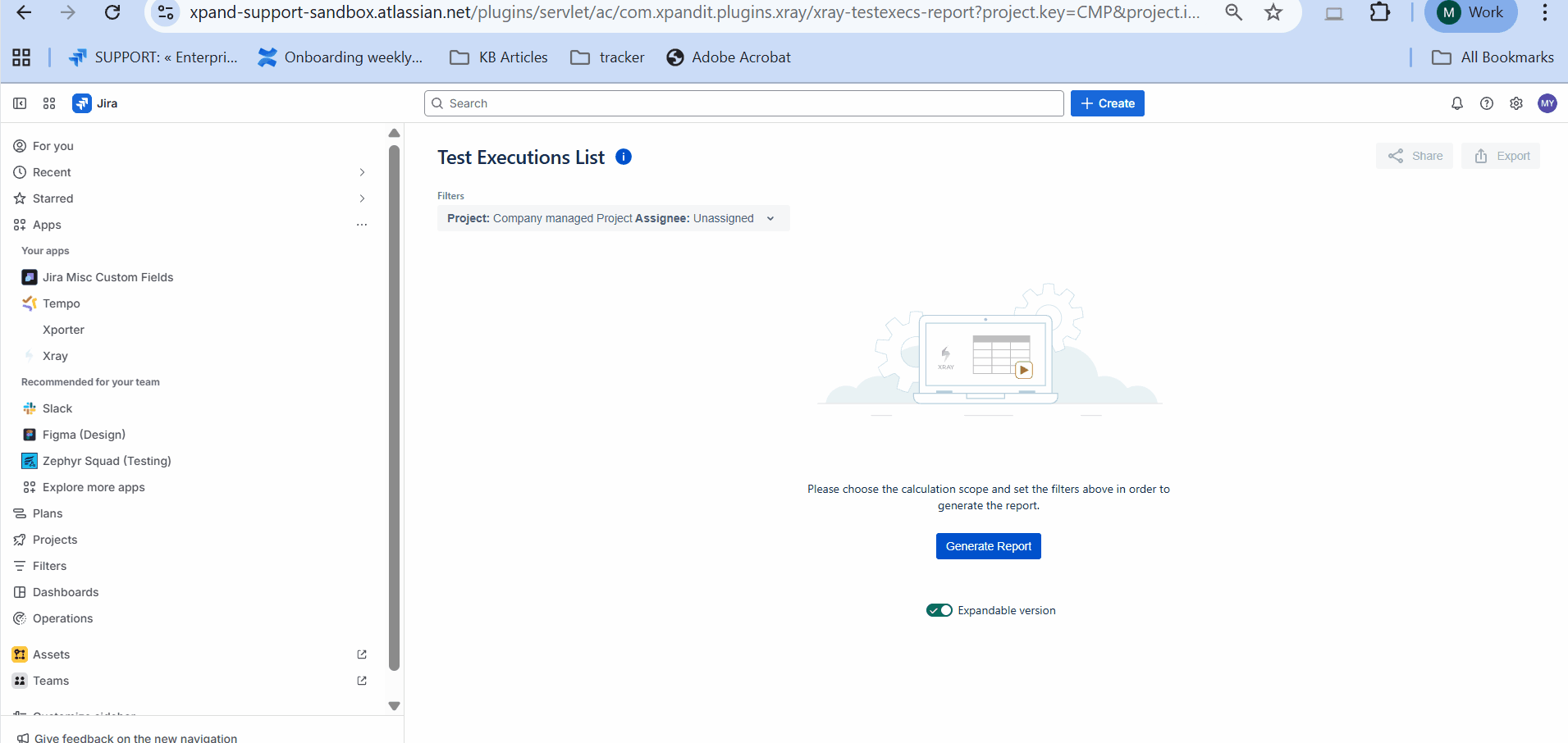Open Jira settings gear icon
This screenshot has height=743, width=1568.
(1515, 103)
